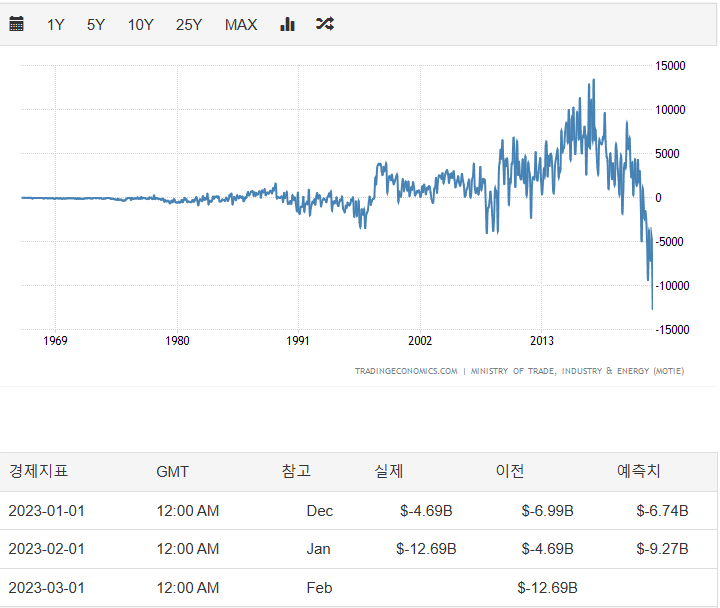This screenshot has width=720, height=608.
Task: Select the 1Y time range
Action: coord(56,25)
